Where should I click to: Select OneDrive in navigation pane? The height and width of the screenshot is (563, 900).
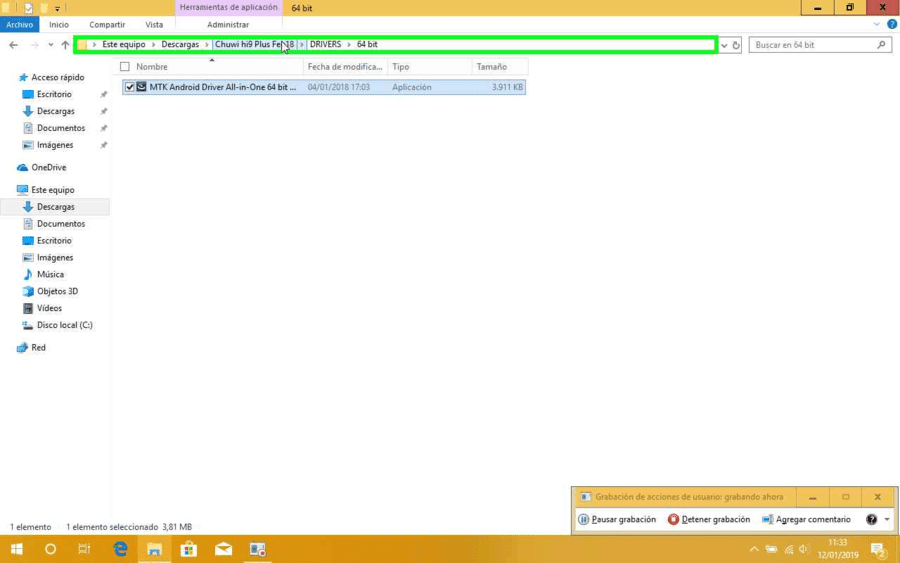tap(48, 168)
